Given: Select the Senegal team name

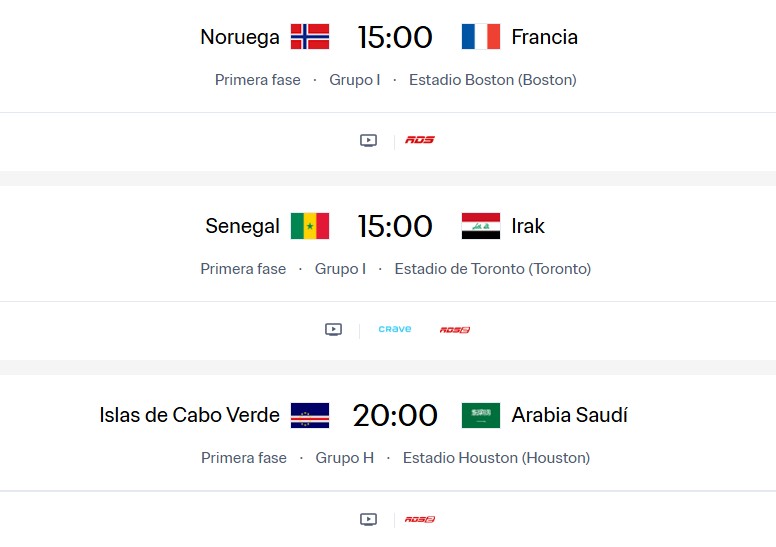Looking at the screenshot, I should [x=242, y=226].
